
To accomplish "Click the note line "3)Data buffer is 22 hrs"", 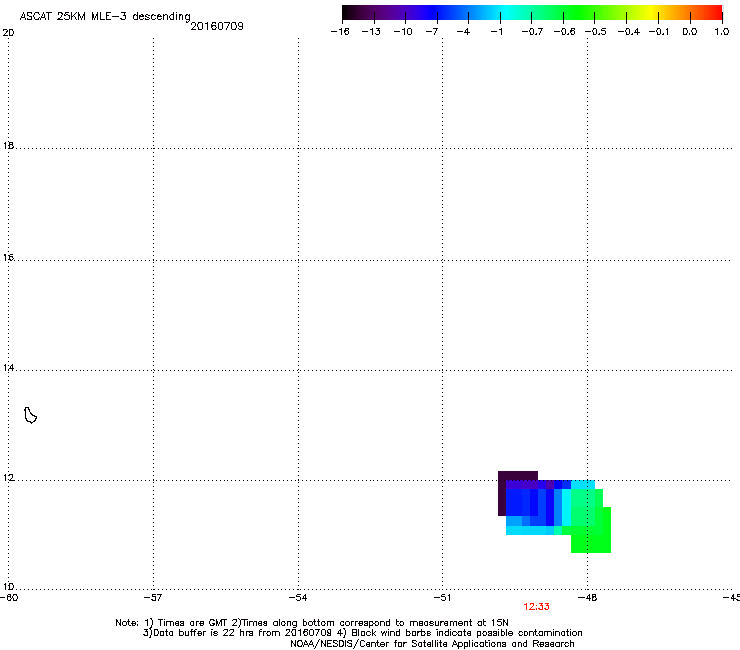I will (x=362, y=633).
